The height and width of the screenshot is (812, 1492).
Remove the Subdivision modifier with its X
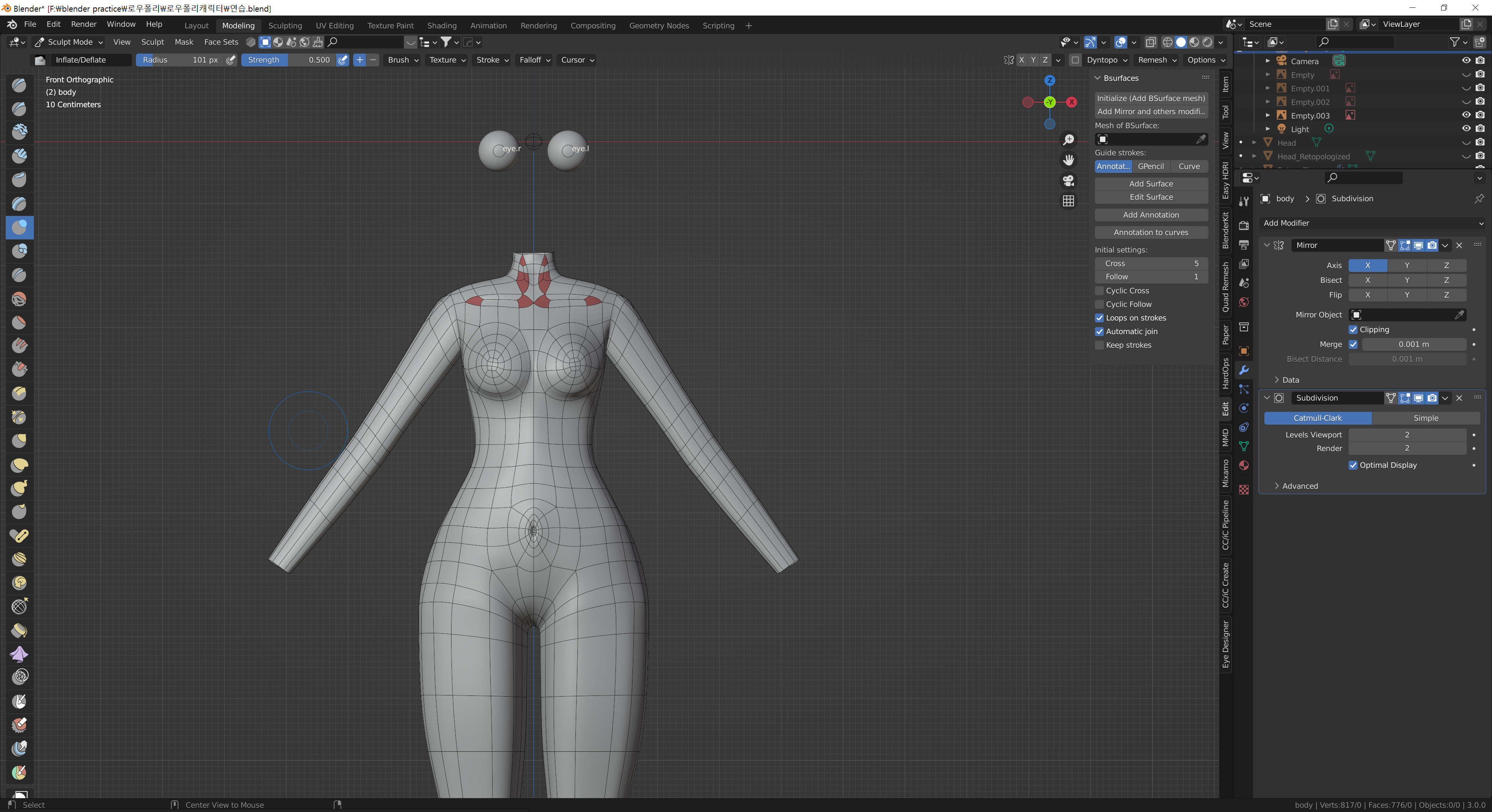(x=1459, y=398)
